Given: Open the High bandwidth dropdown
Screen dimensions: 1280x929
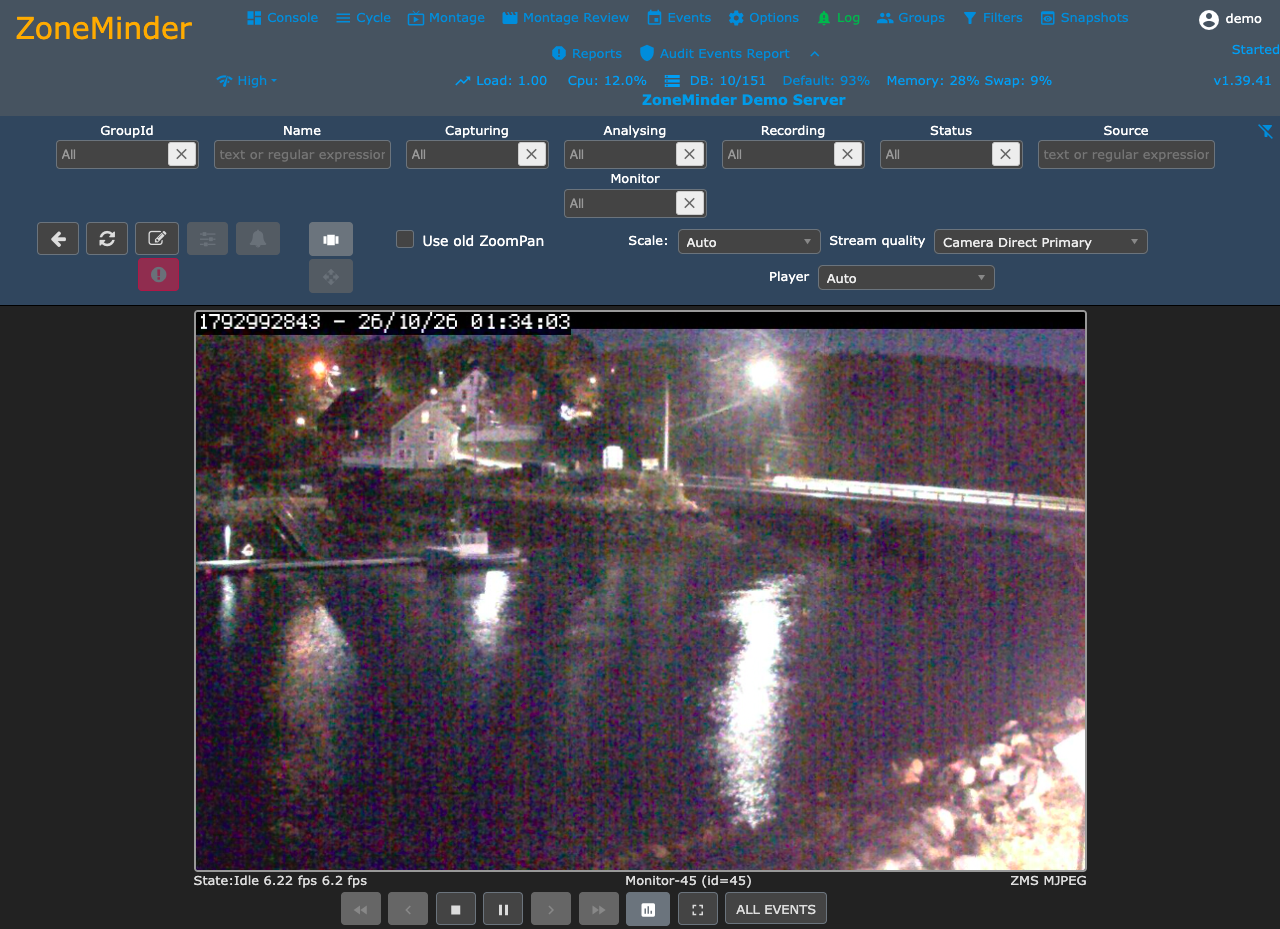Looking at the screenshot, I should 246,81.
